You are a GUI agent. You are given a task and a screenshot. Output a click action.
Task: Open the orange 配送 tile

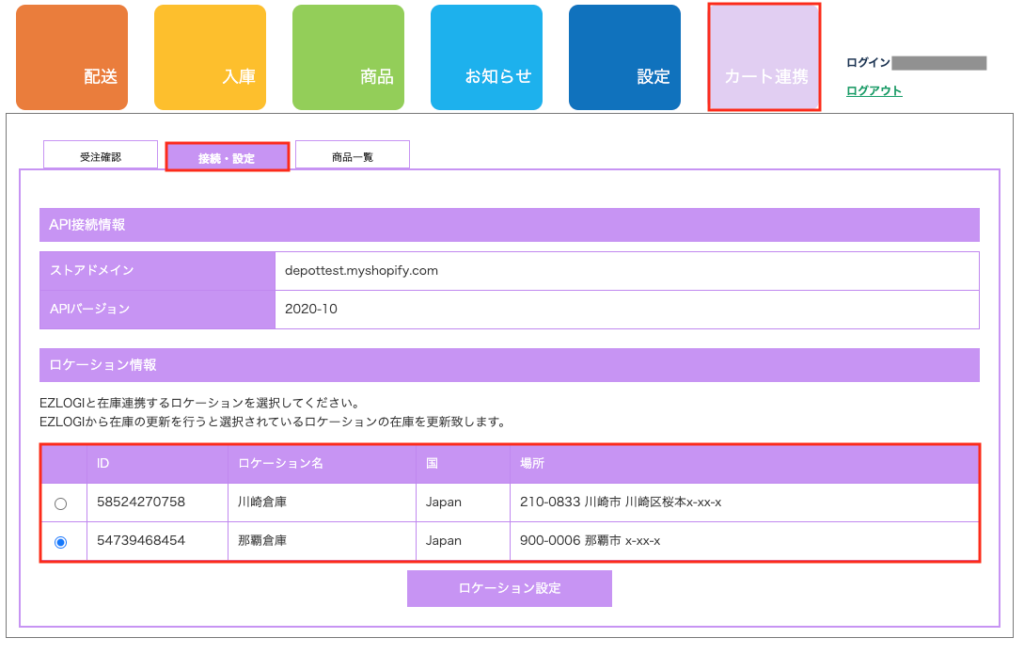[x=72, y=58]
